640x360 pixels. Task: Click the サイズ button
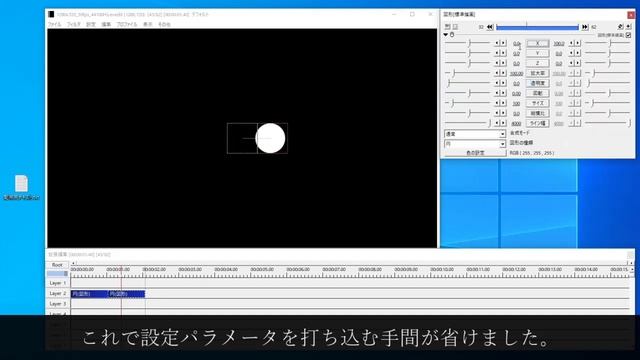point(537,103)
